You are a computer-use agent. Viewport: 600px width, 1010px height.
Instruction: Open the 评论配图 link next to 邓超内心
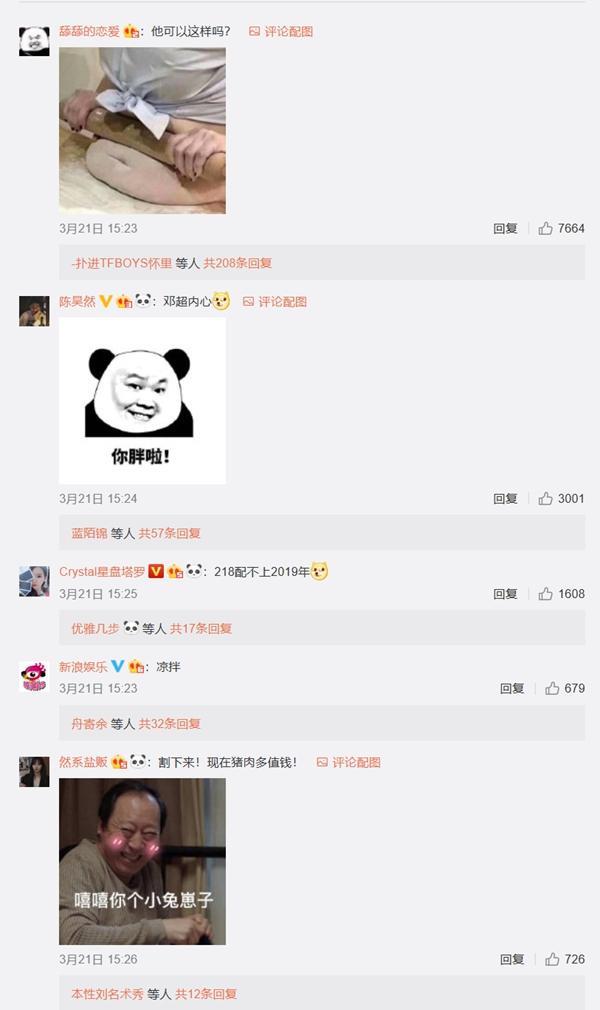click(275, 301)
